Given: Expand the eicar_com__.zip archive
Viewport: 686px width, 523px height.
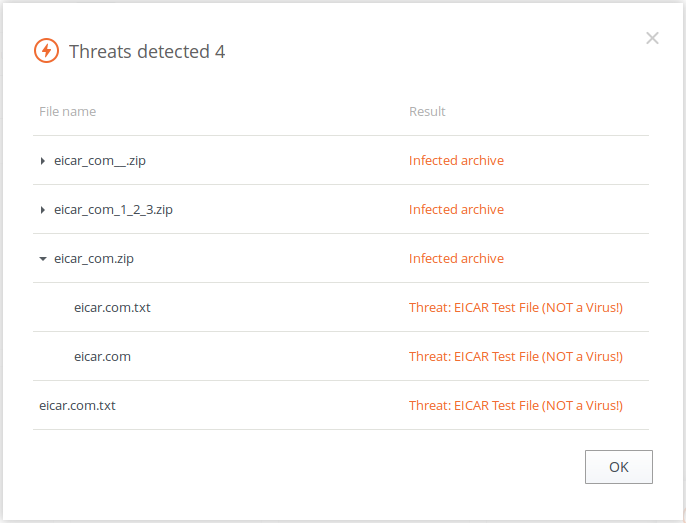Looking at the screenshot, I should coord(42,161).
